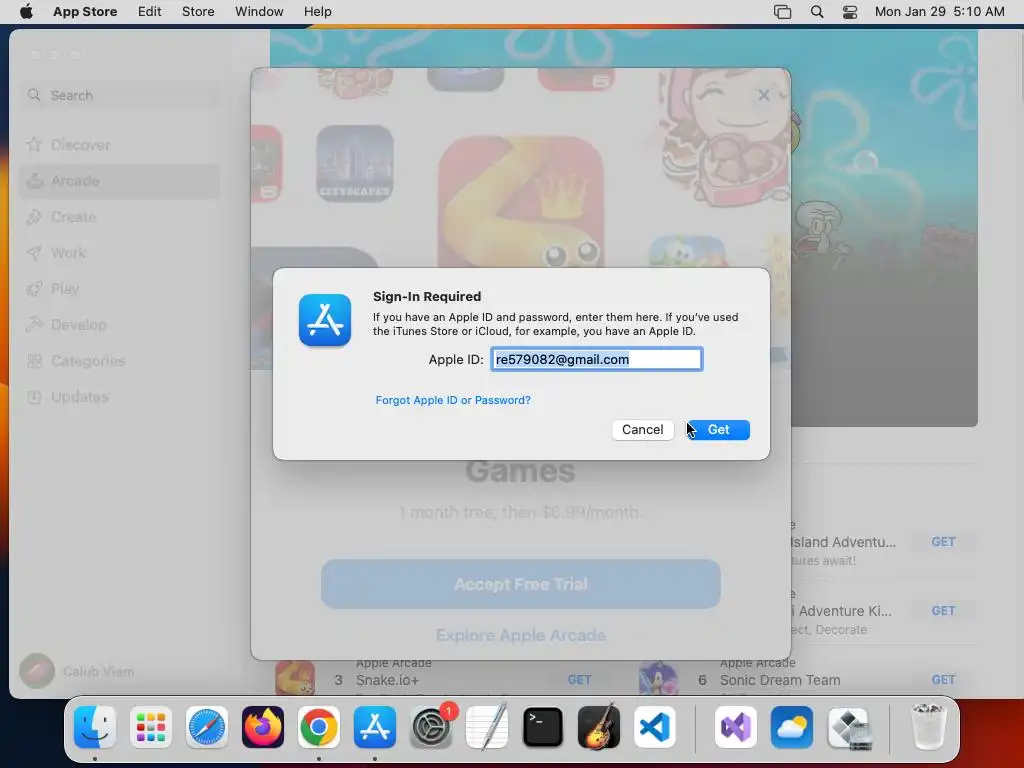This screenshot has height=768, width=1024.
Task: Open Boot Camp Assistant from Dock
Action: click(x=848, y=727)
